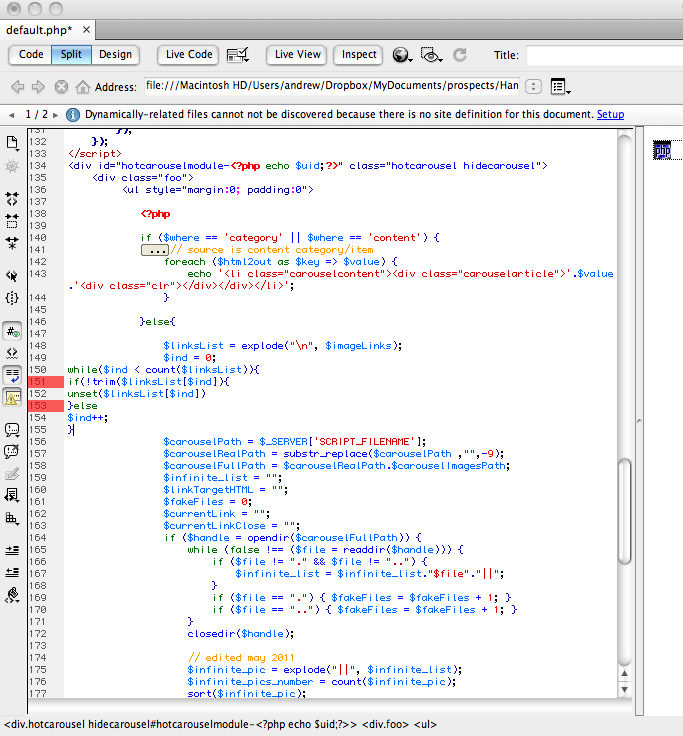683x736 pixels.
Task: Click the blue info icon
Action: point(73,115)
